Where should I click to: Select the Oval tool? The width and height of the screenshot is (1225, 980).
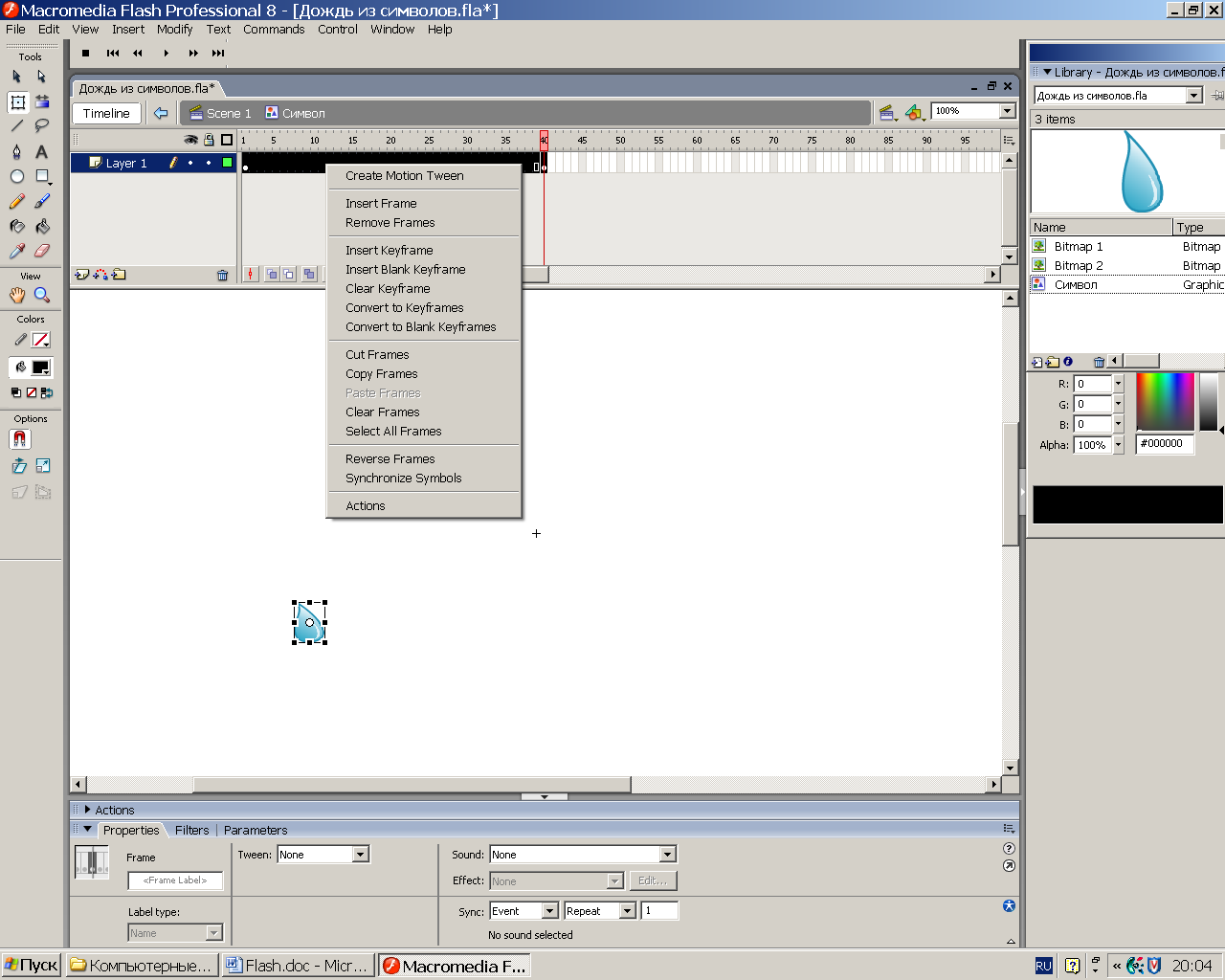click(17, 176)
